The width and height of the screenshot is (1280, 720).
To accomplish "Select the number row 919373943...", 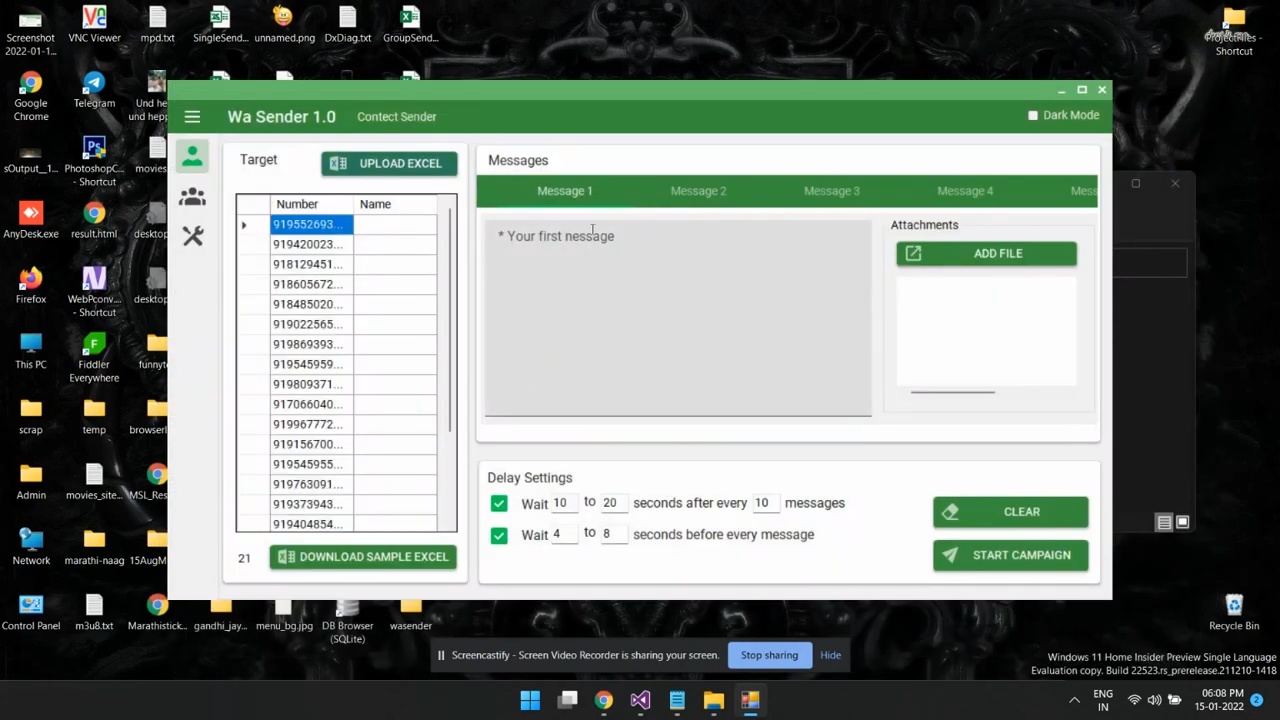I will [x=311, y=504].
